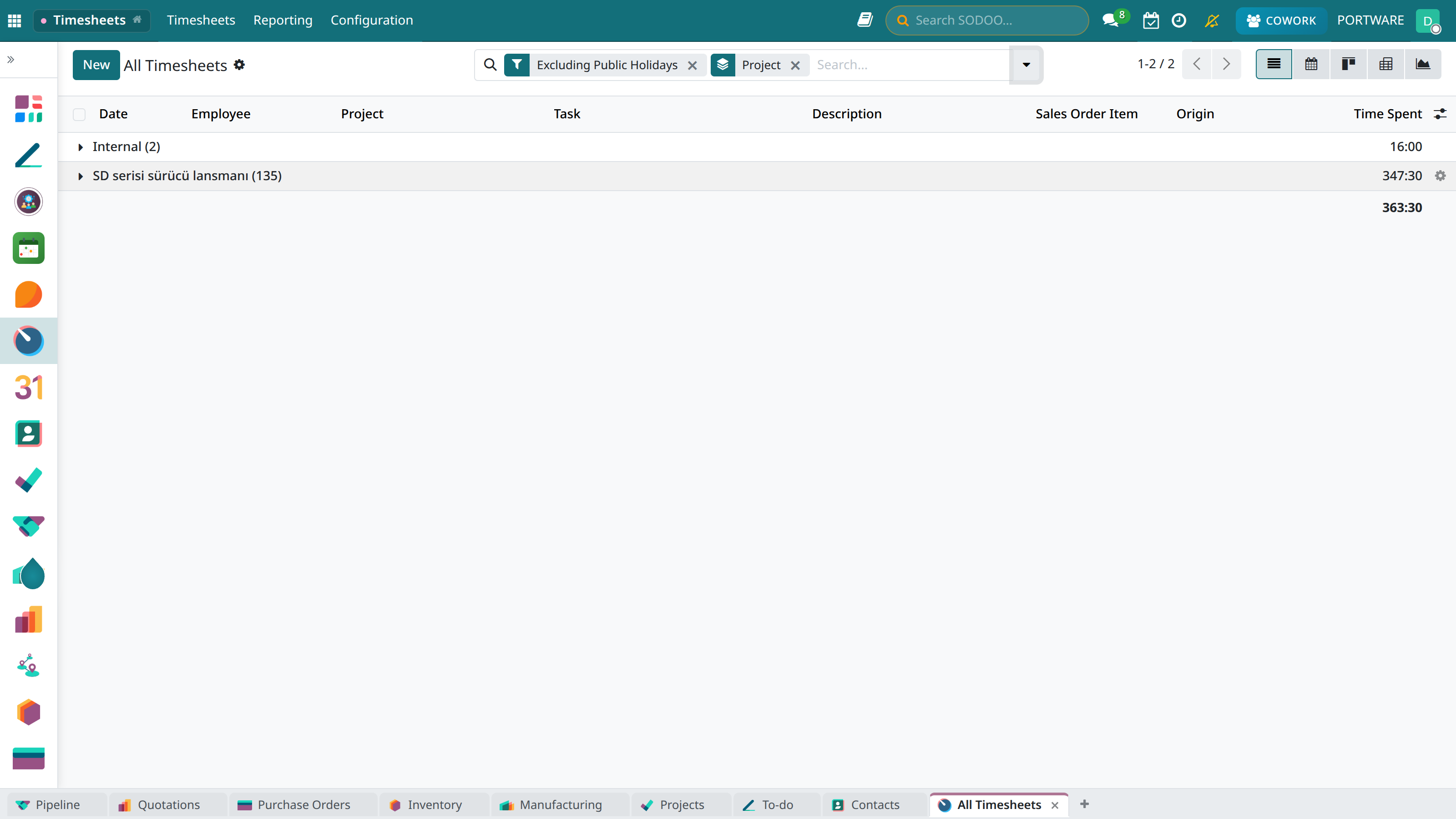Open the apps grid menu
This screenshot has width=1456, height=819.
(15, 21)
